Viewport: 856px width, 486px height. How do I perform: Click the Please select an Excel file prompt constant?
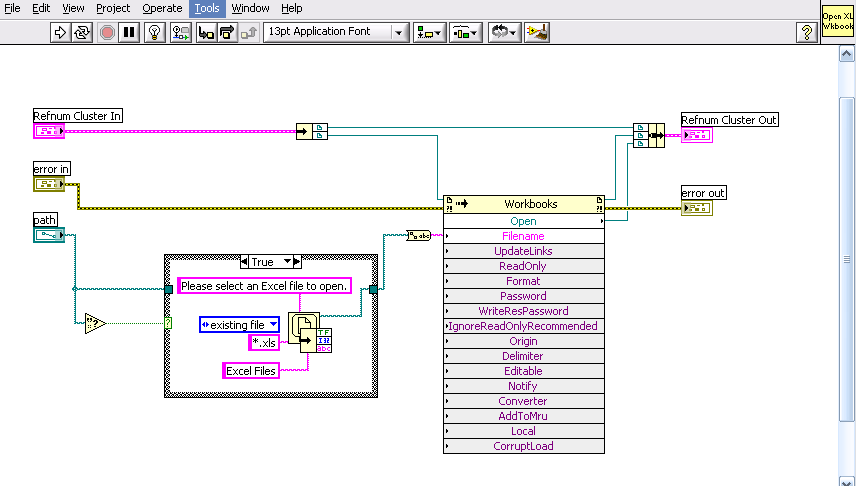[x=264, y=286]
